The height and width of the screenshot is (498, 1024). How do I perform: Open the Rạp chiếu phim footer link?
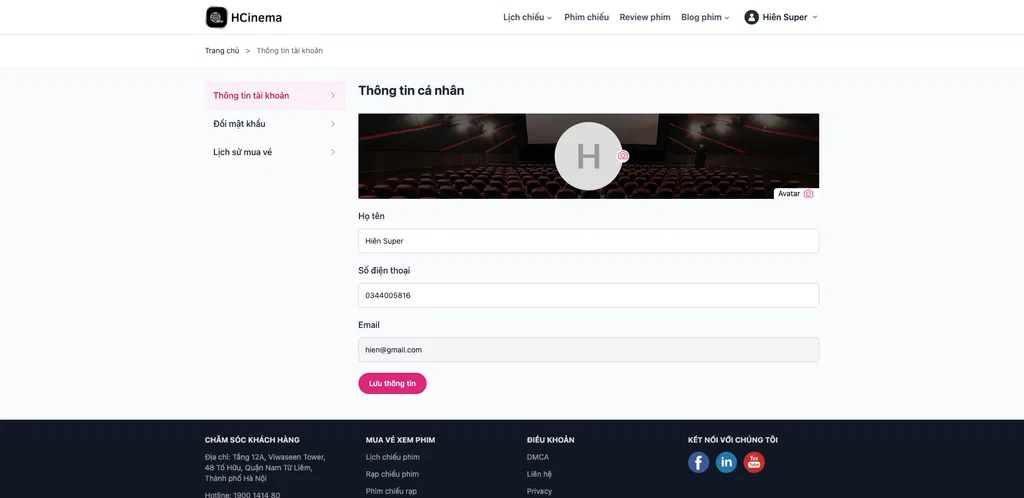(x=392, y=474)
